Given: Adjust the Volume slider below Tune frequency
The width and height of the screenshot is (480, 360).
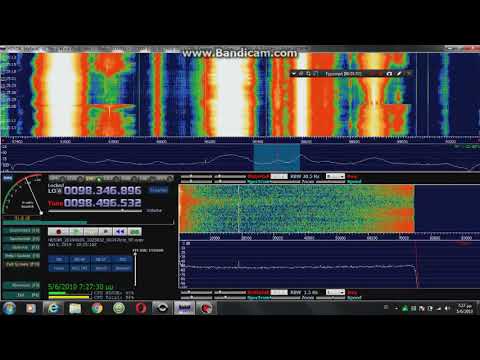Looking at the screenshot, I should click(95, 211).
